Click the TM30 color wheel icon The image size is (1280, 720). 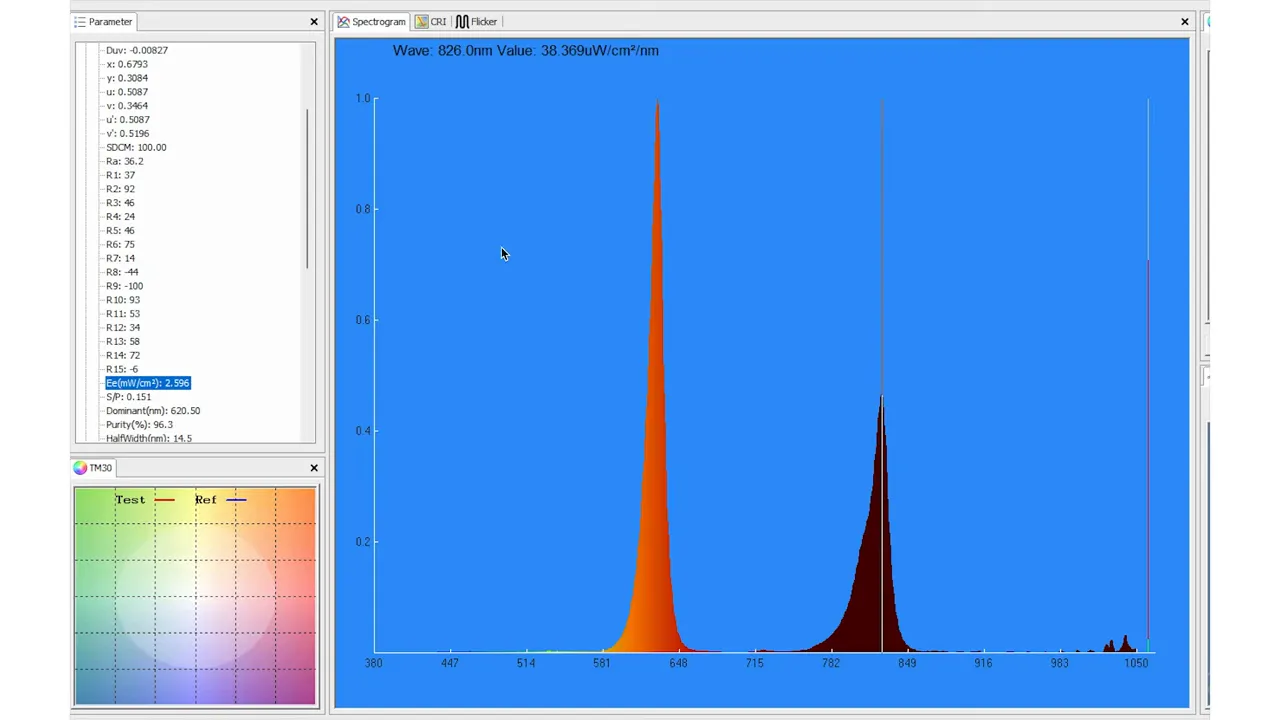click(x=80, y=467)
